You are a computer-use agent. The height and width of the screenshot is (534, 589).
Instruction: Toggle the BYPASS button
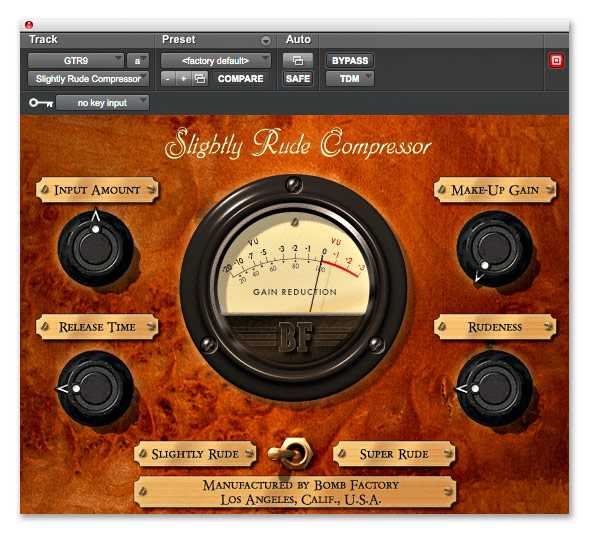pyautogui.click(x=350, y=60)
